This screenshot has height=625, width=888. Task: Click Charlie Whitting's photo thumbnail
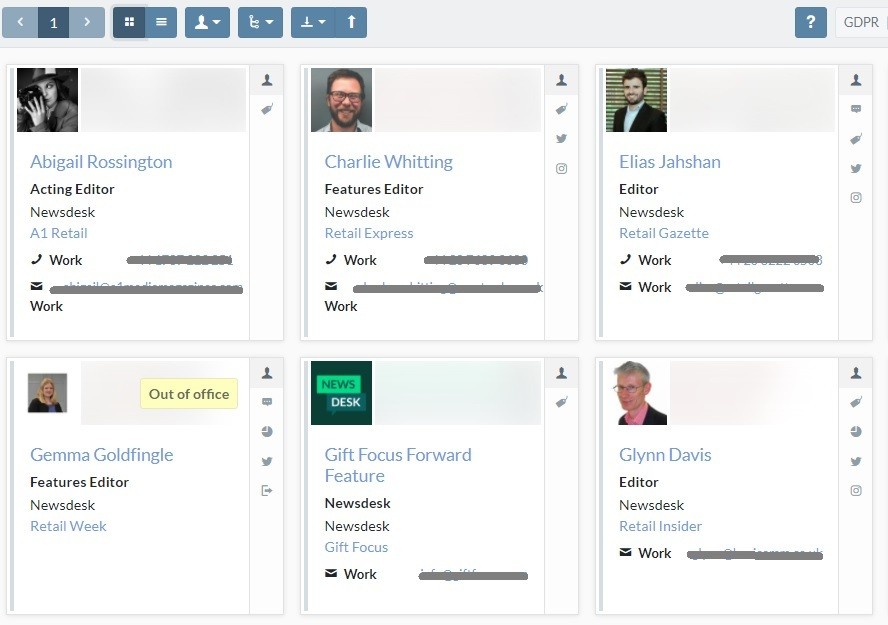pyautogui.click(x=341, y=100)
